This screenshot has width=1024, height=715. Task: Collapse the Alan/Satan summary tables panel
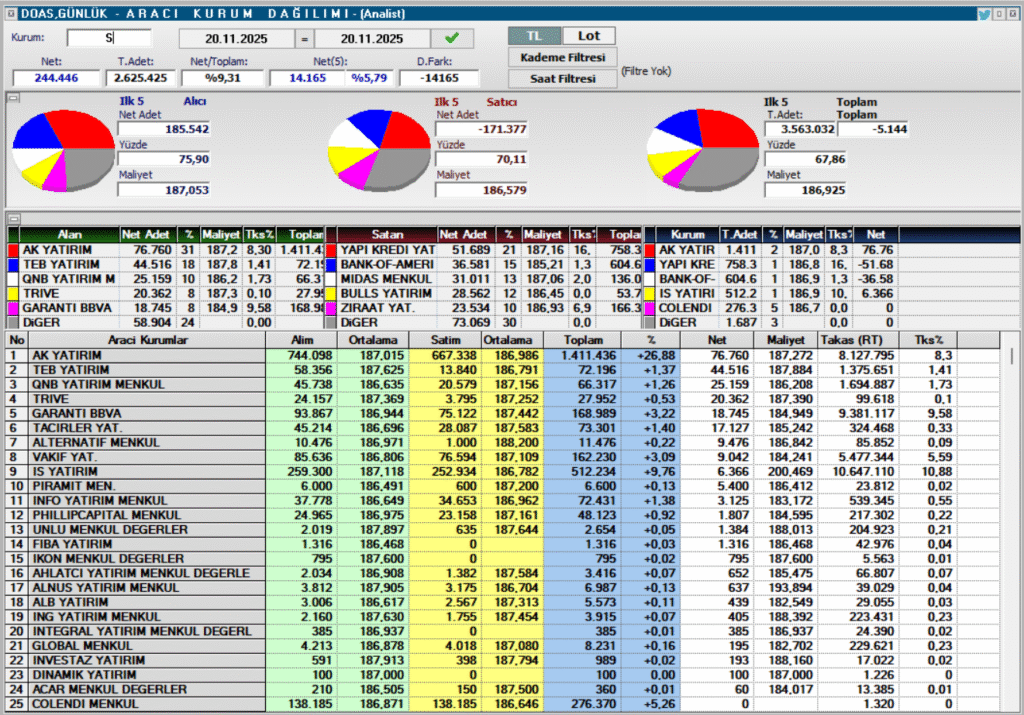point(13,218)
